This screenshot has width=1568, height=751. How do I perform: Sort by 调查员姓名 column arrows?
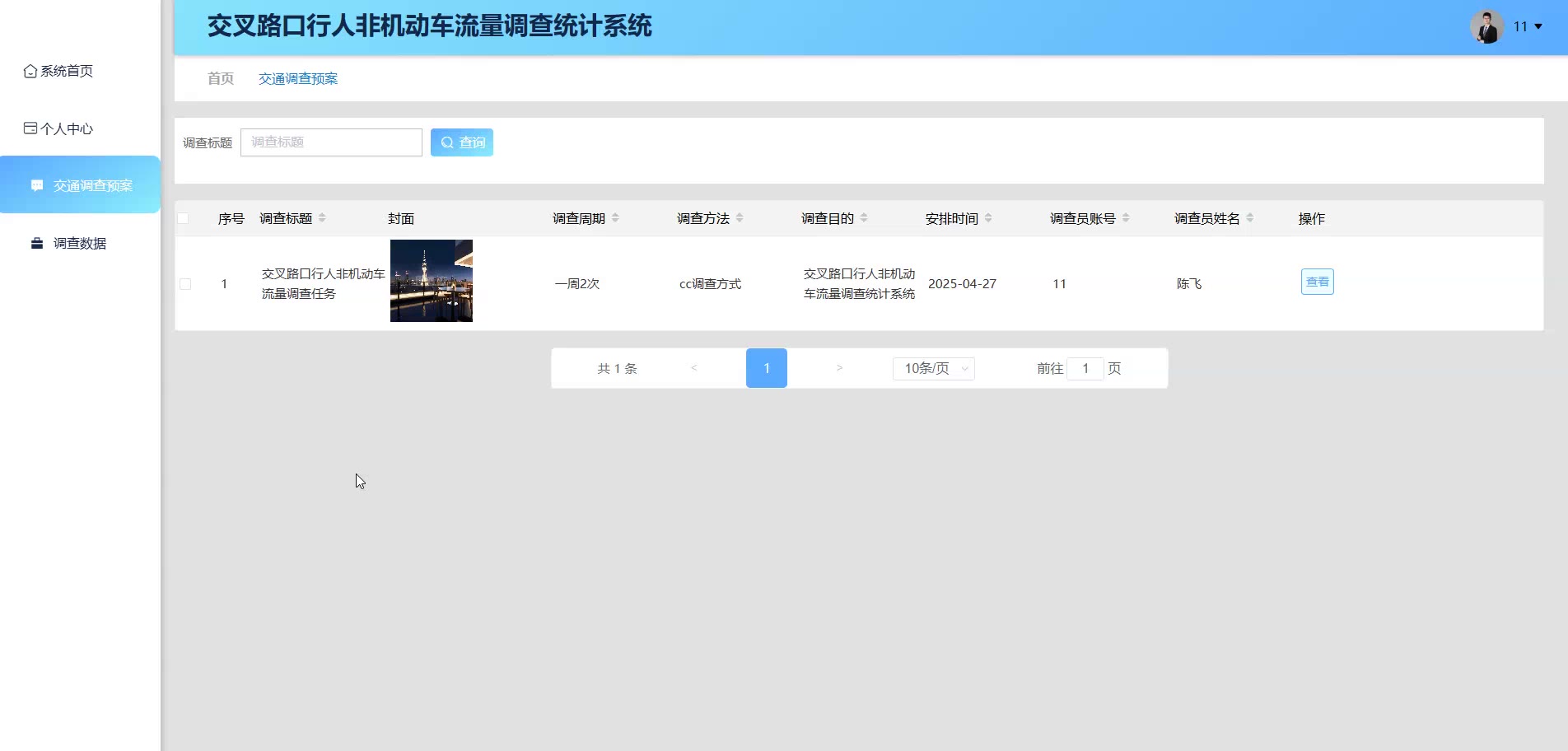[x=1249, y=218]
